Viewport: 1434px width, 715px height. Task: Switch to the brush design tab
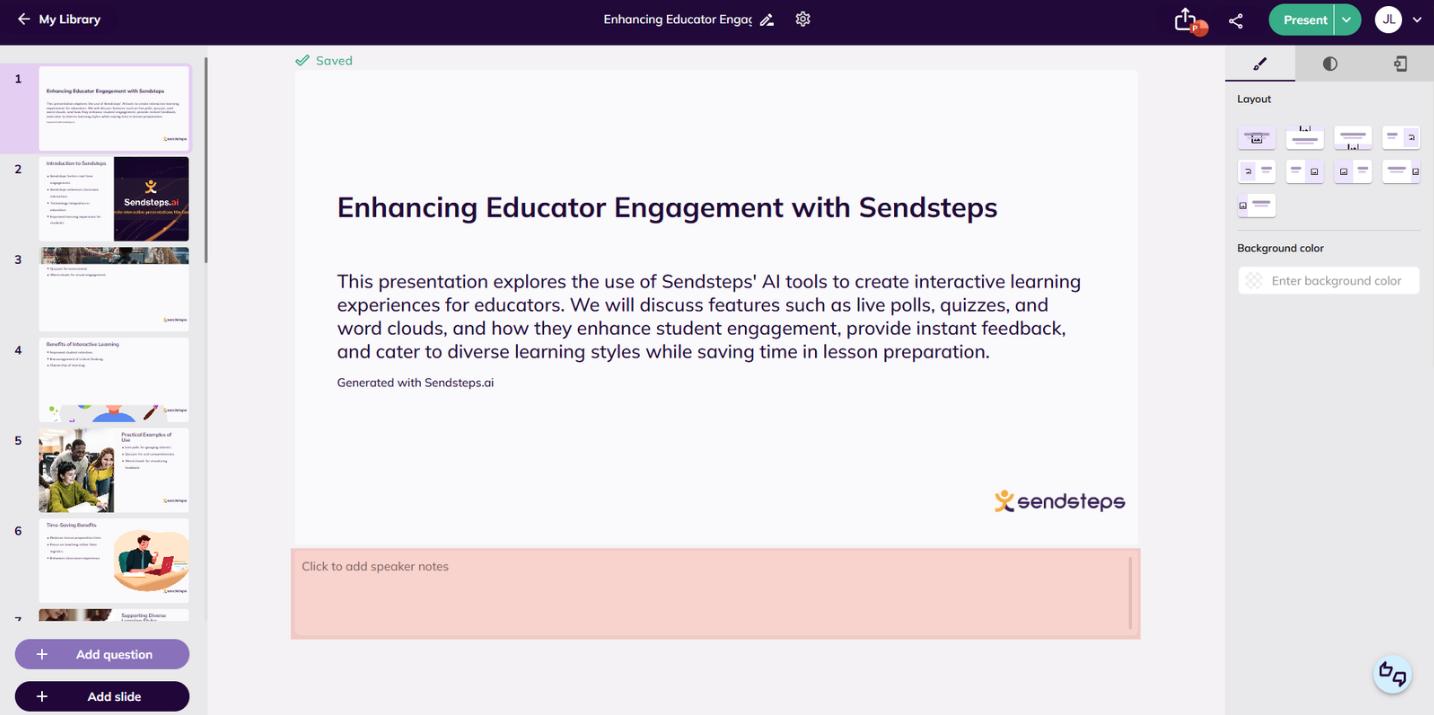tap(1260, 64)
